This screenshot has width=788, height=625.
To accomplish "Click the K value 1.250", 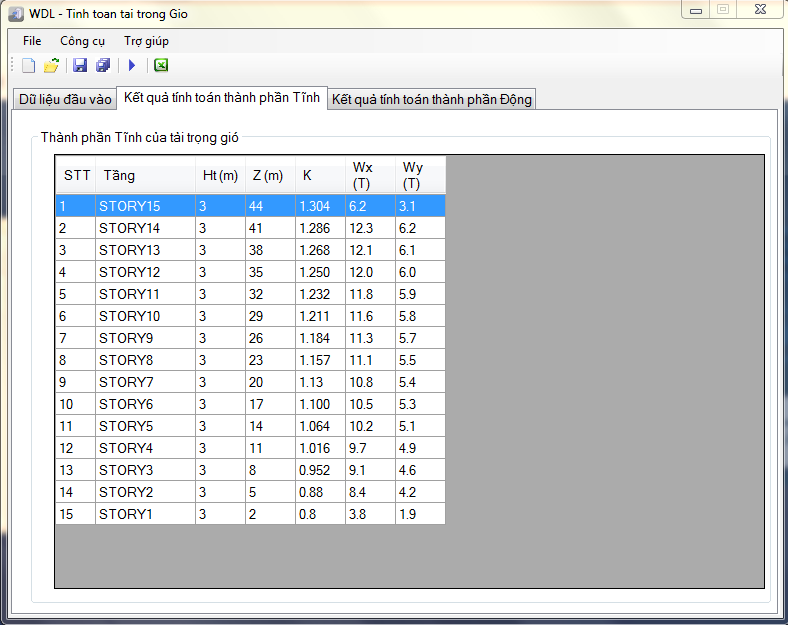I will (x=320, y=272).
